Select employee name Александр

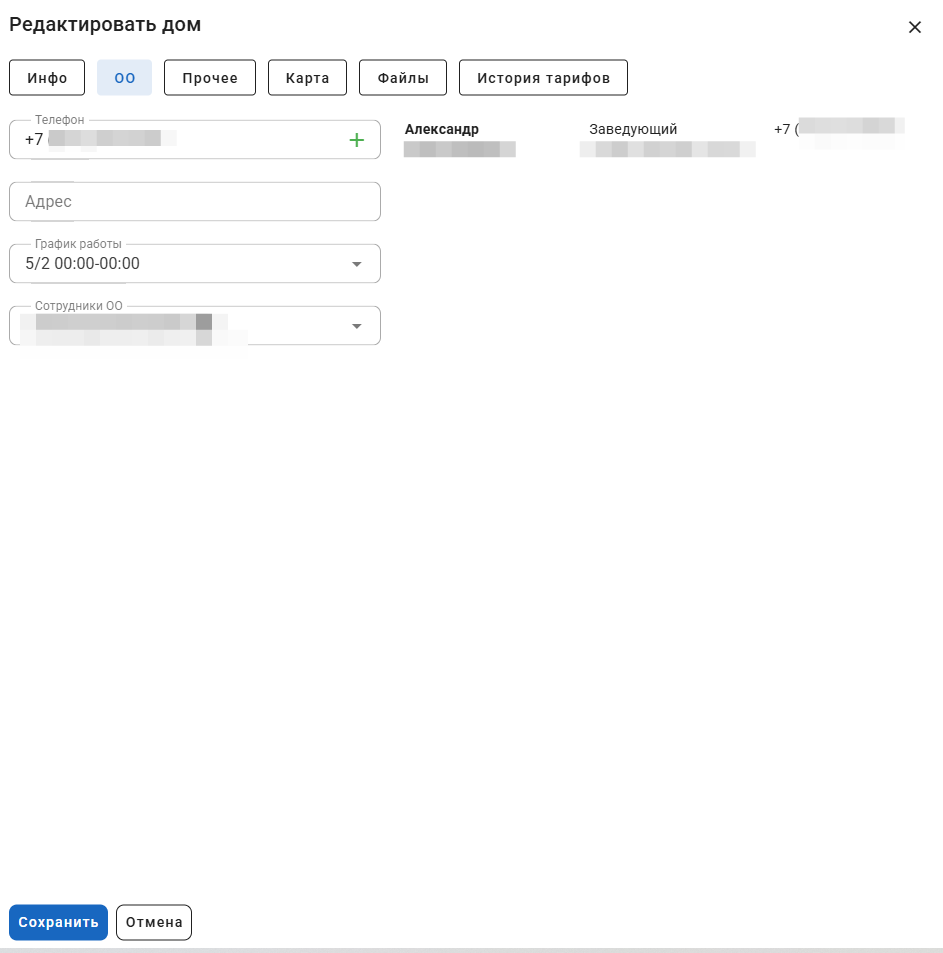[442, 129]
